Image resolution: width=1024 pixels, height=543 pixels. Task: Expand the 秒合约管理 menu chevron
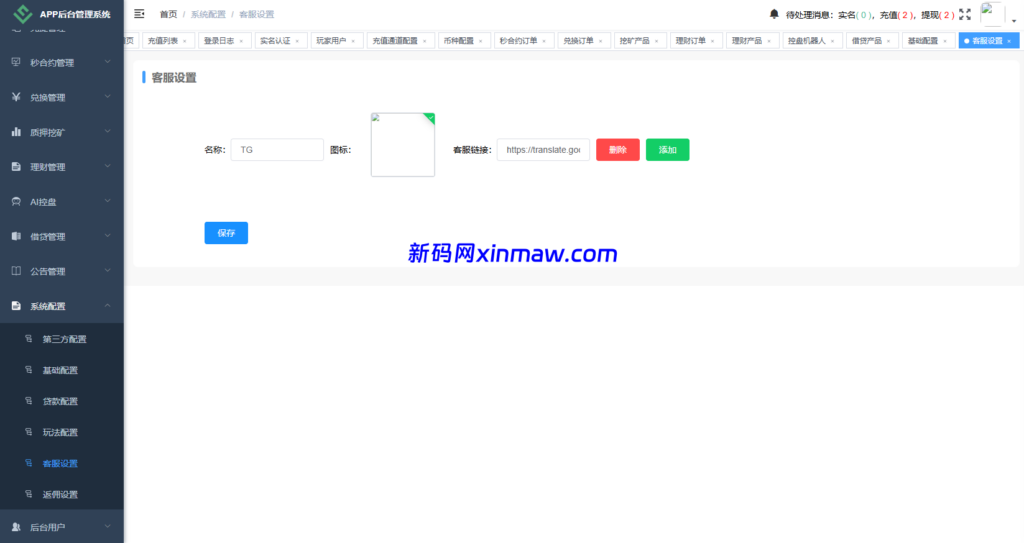point(108,61)
